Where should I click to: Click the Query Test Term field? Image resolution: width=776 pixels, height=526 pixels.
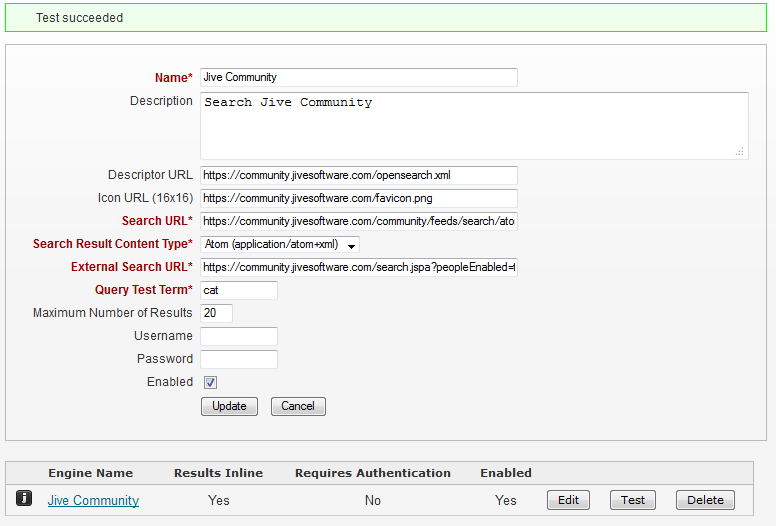click(239, 290)
